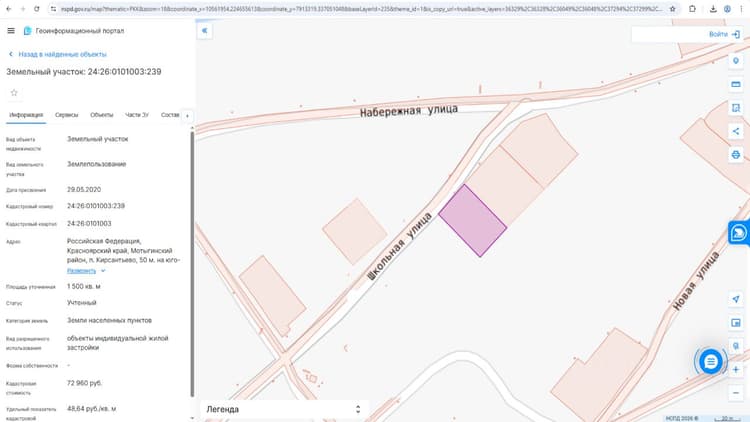Click the 48,64 руб./кв. м value
Image resolution: width=750 pixels, height=422 pixels.
(x=91, y=409)
